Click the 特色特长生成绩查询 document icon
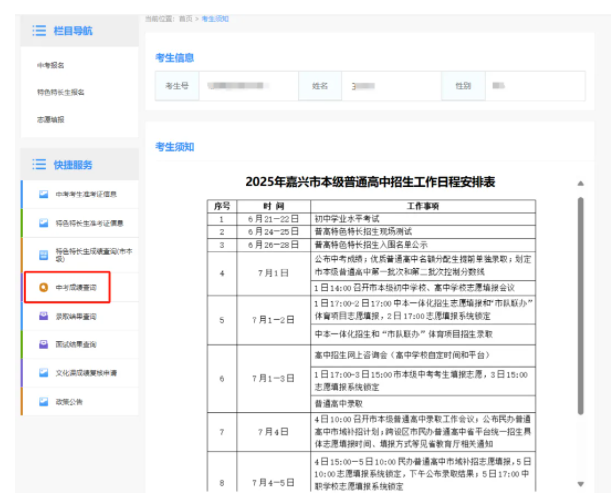Viewport: 611px width, 504px height. (x=43, y=255)
